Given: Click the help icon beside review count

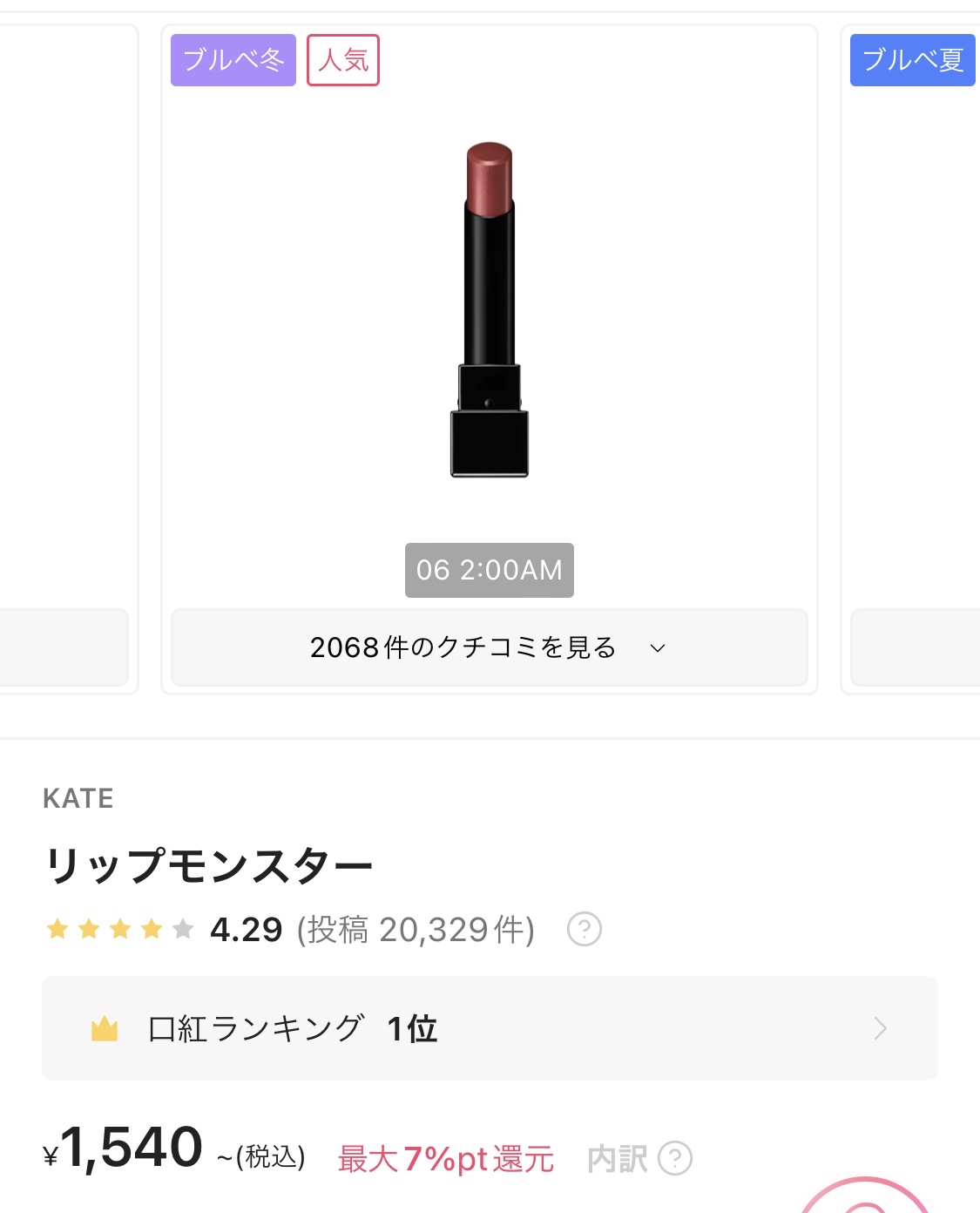Looking at the screenshot, I should click(x=584, y=929).
